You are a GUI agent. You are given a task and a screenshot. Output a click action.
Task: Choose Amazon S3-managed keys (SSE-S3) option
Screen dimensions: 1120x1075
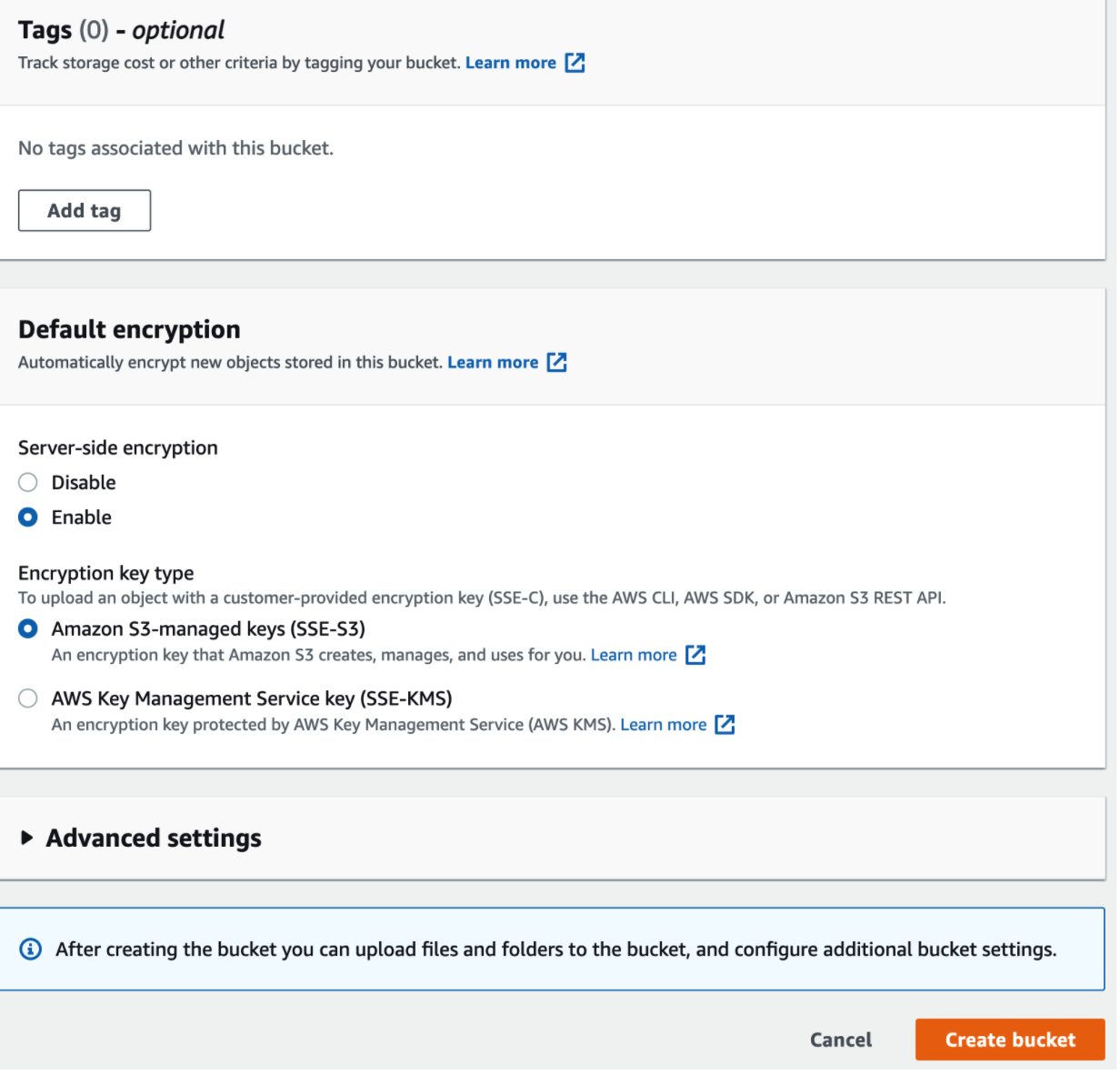click(x=28, y=628)
